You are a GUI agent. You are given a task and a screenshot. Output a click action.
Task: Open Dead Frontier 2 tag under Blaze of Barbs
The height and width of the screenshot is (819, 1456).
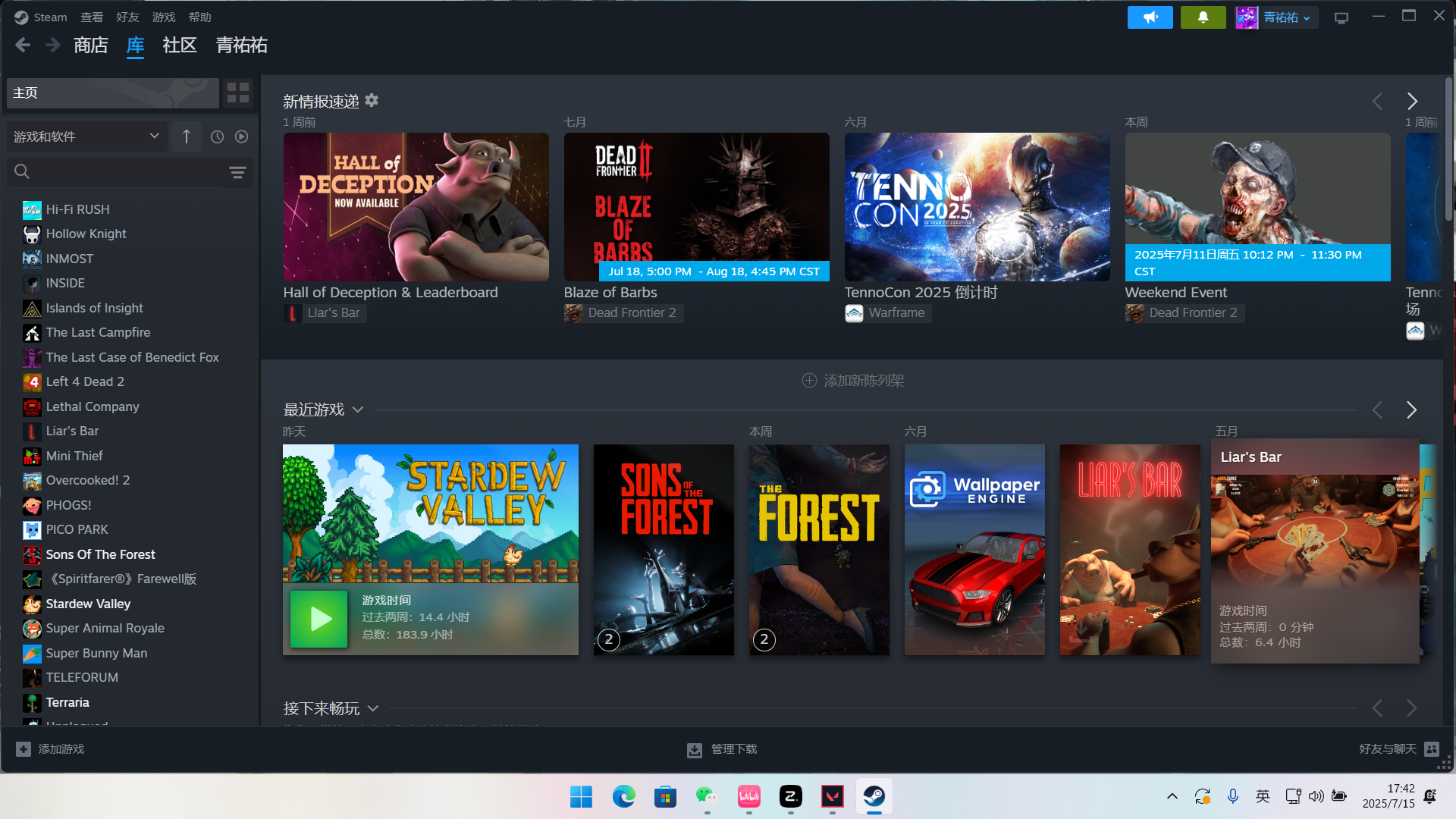tap(623, 313)
